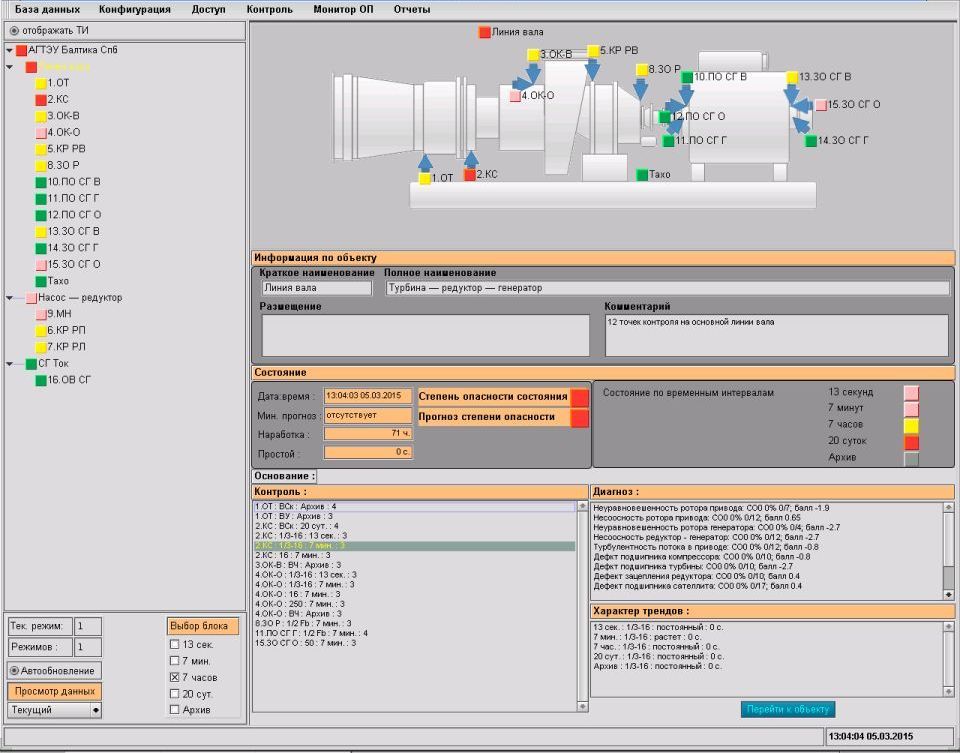Click the Перейти к объекту button
This screenshot has height=753, width=960.
tap(788, 709)
